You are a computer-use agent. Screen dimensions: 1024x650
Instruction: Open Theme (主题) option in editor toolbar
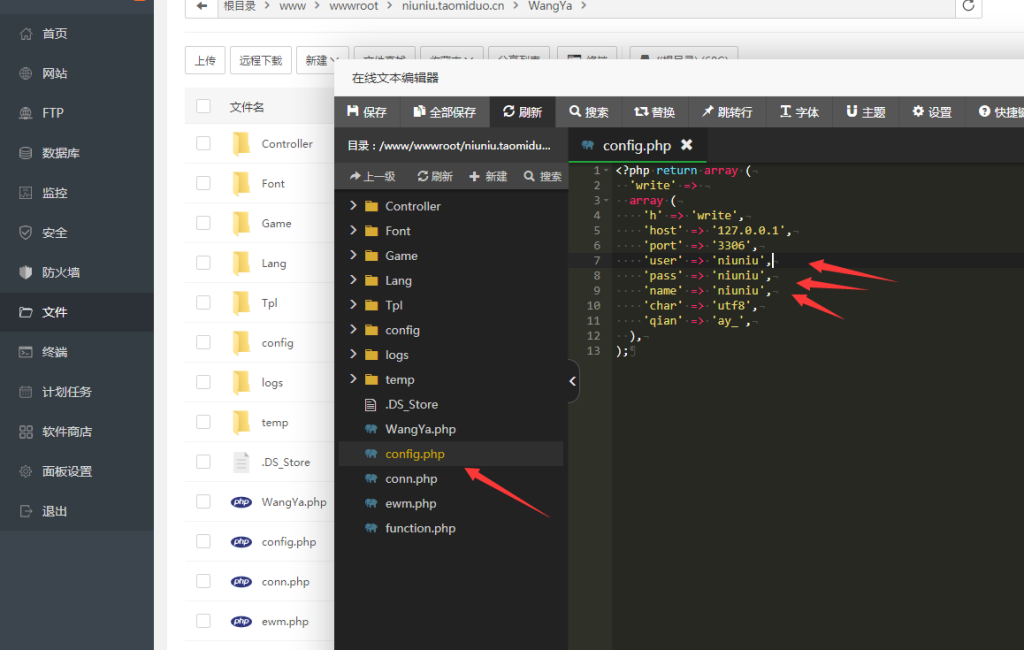point(866,112)
